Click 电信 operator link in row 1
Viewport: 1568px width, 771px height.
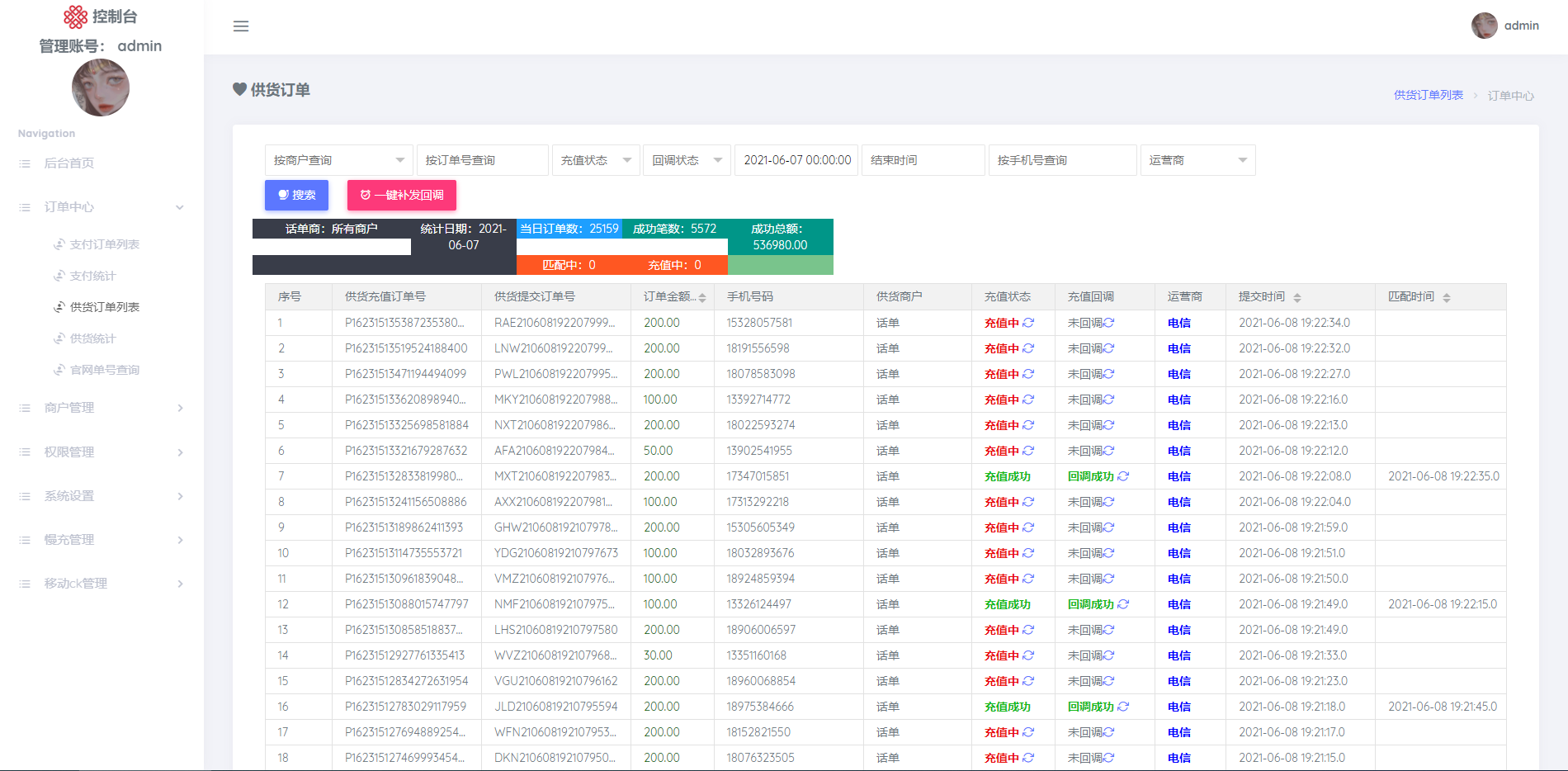[x=1179, y=323]
